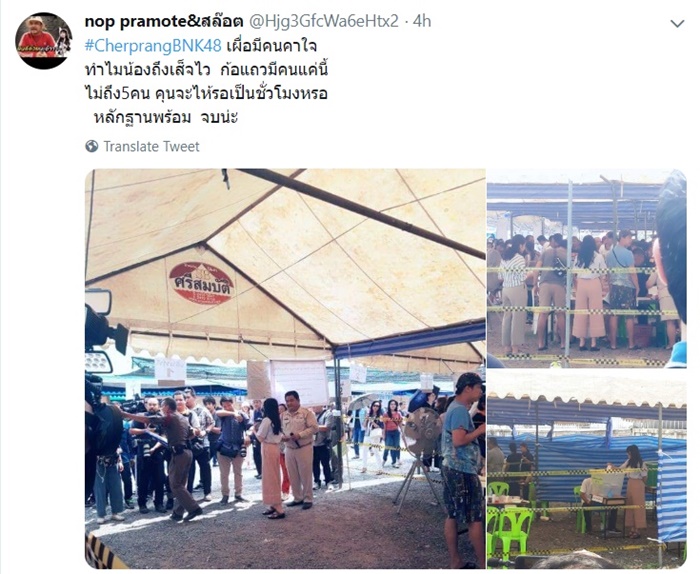
Task: Open the bottom-right green chairs photo
Action: pos(587,469)
